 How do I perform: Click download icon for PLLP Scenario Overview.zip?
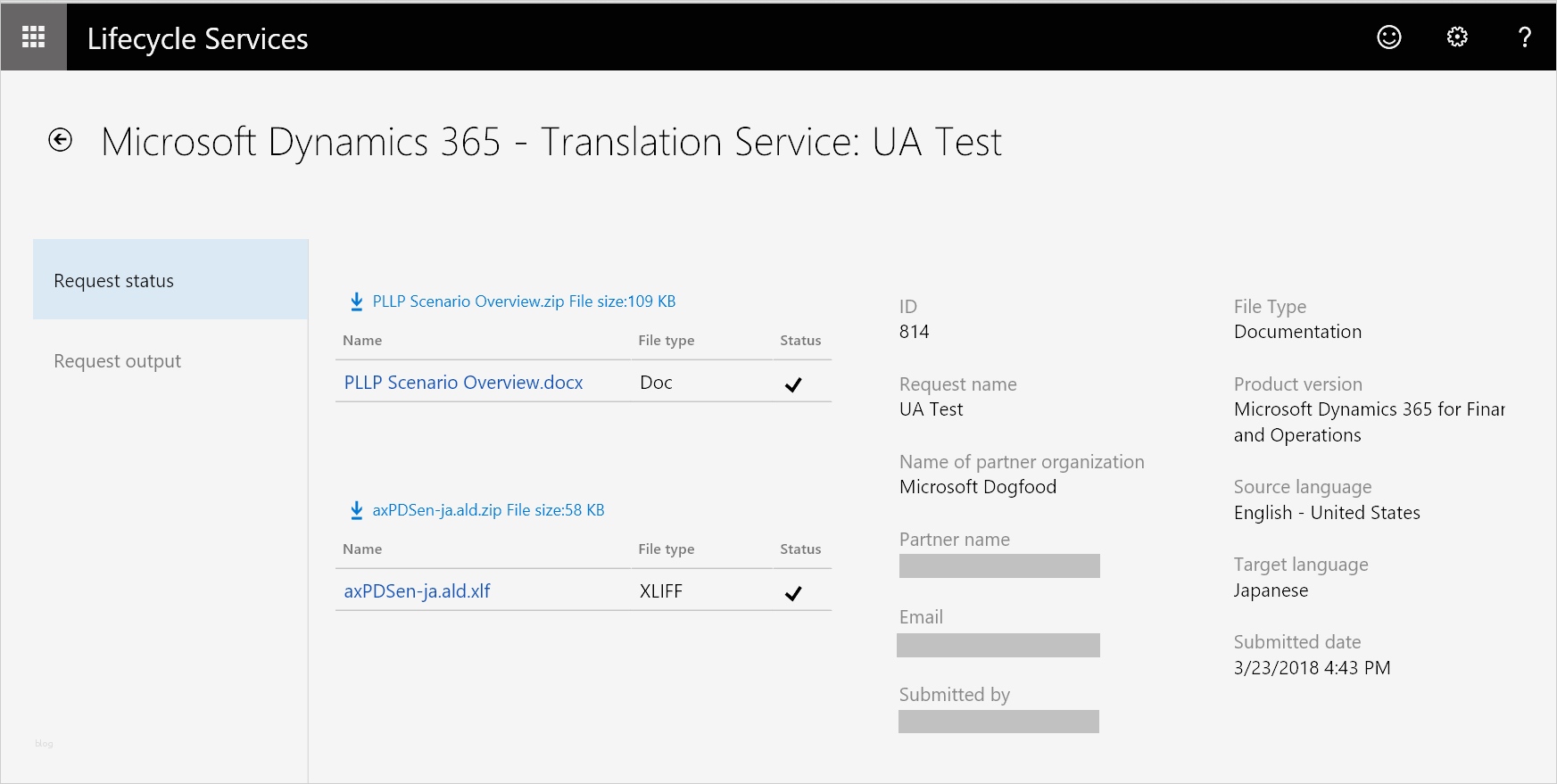click(356, 301)
